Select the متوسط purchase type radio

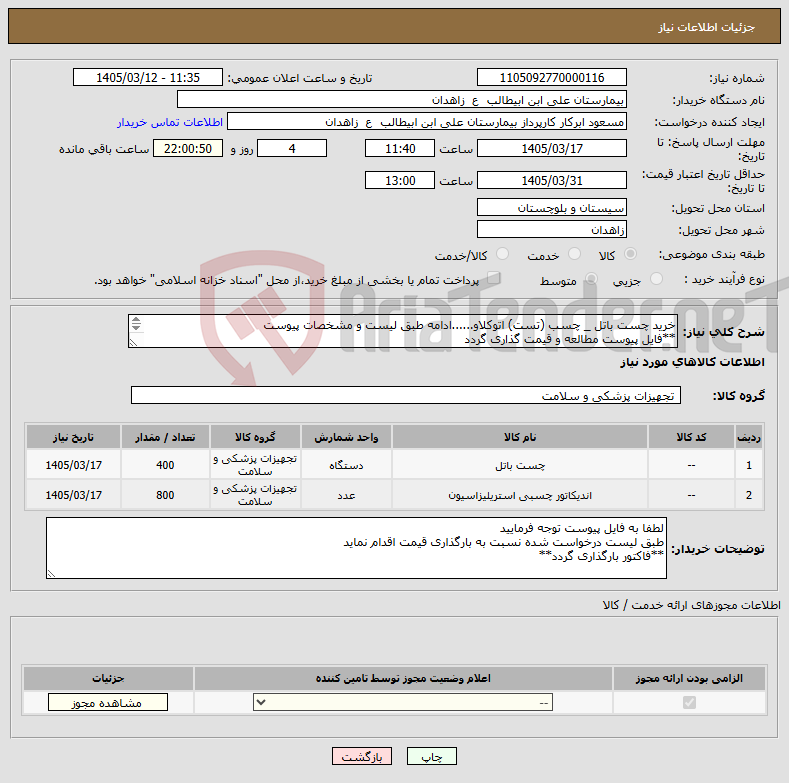(591, 279)
